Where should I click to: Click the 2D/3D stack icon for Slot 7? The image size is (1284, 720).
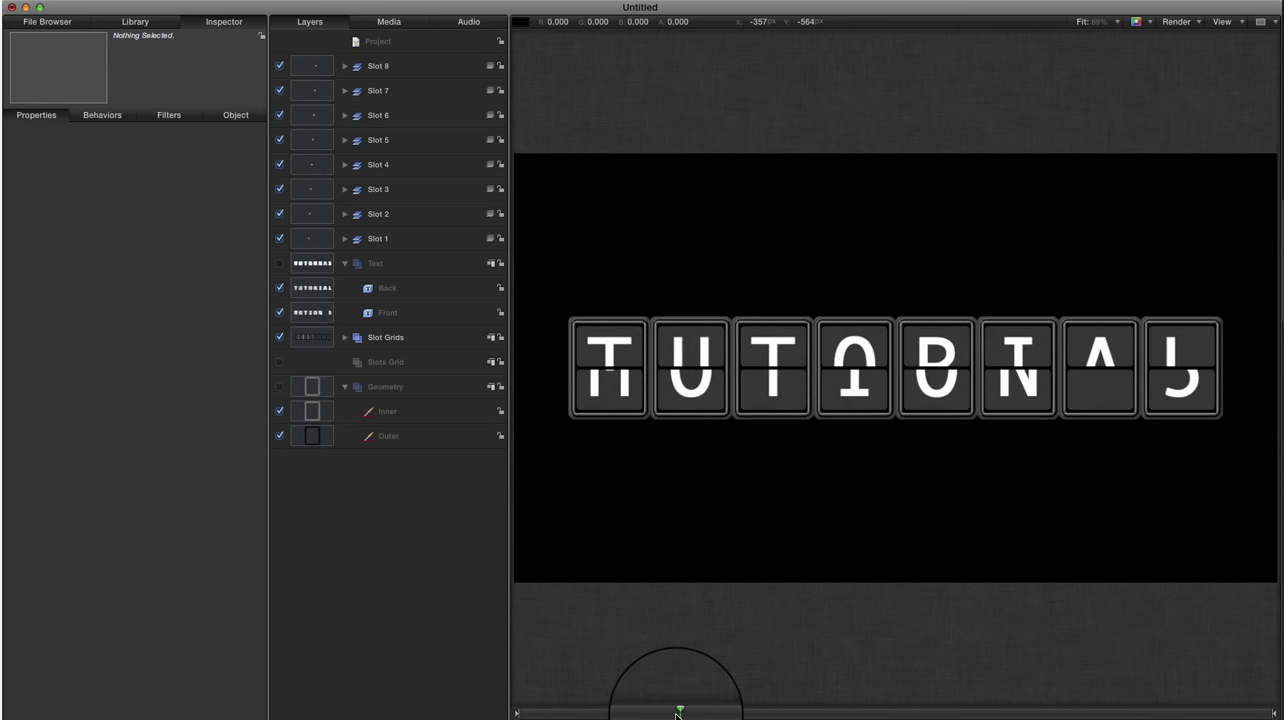[490, 91]
